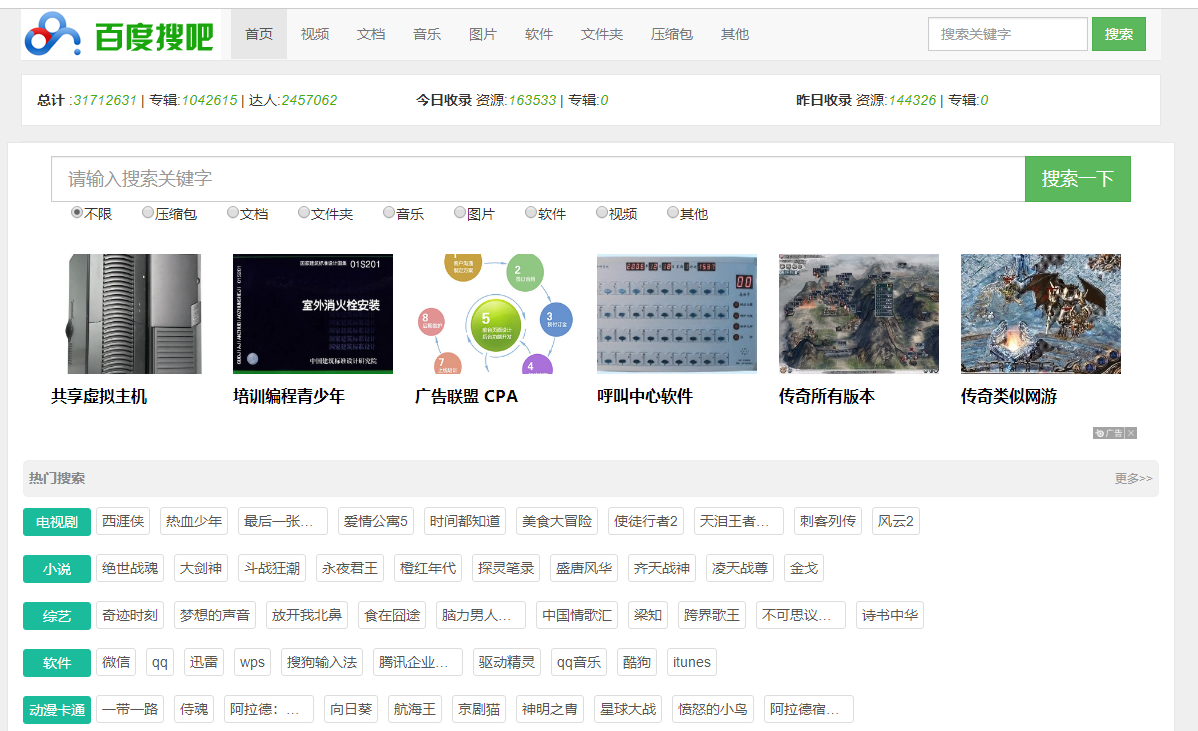Open the 首页 nav tab
This screenshot has height=731, width=1198.
[259, 34]
